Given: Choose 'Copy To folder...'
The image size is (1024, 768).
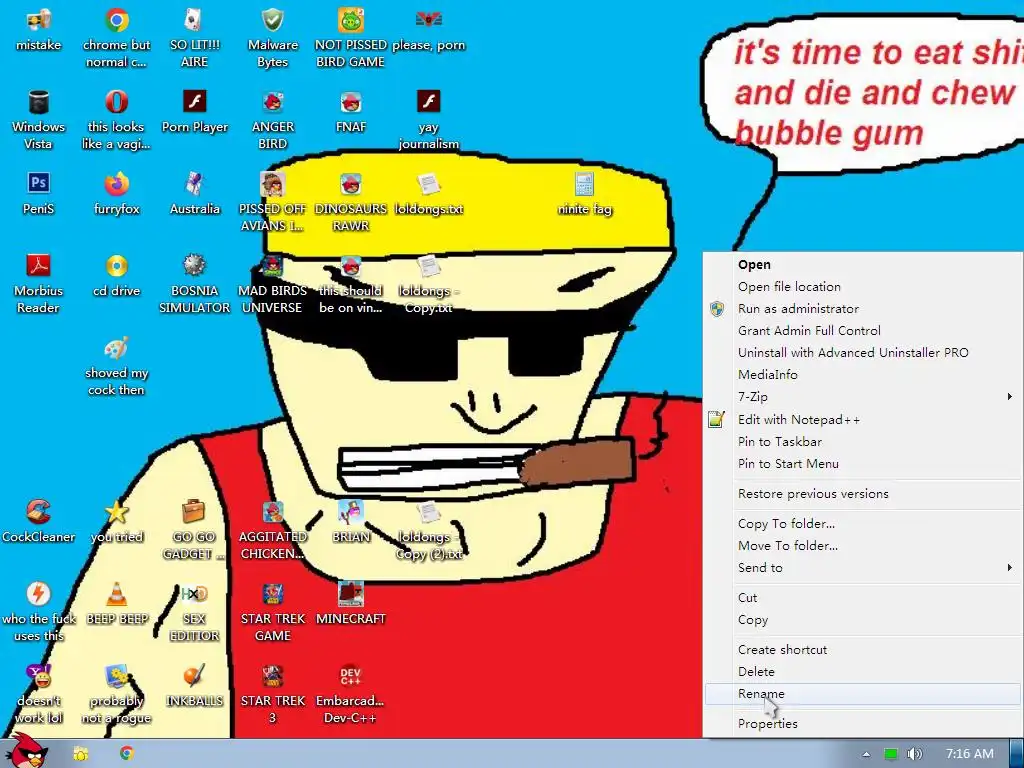Looking at the screenshot, I should 863,524.
